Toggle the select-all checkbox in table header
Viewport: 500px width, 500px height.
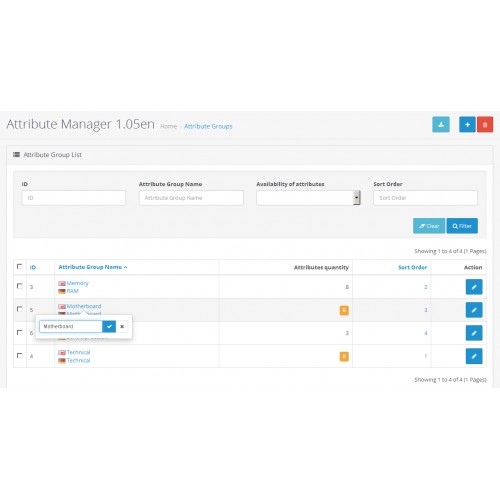coord(19,266)
